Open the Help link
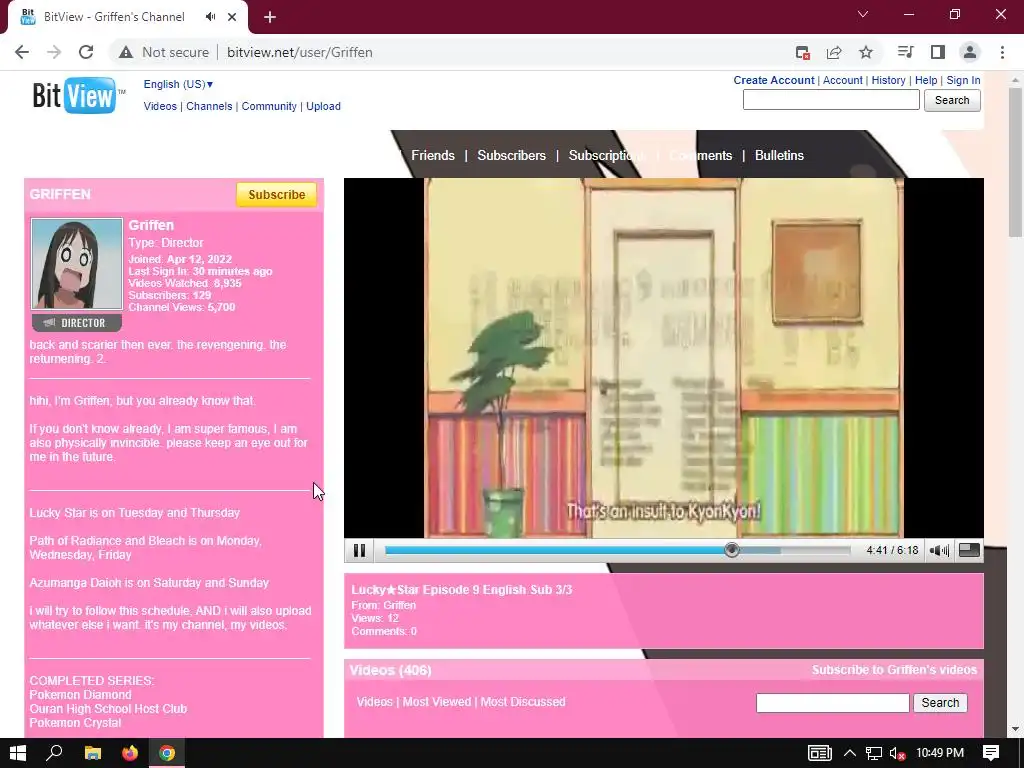This screenshot has height=768, width=1024. click(x=925, y=80)
